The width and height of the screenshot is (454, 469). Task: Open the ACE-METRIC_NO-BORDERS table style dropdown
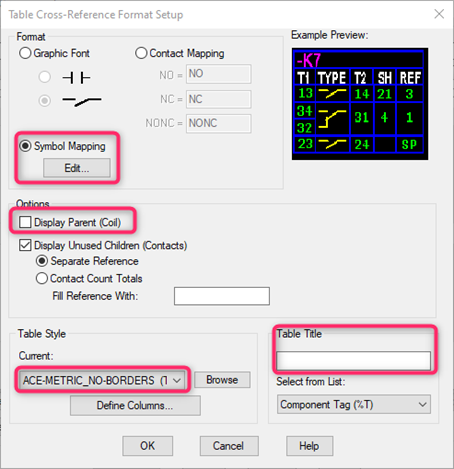point(102,380)
